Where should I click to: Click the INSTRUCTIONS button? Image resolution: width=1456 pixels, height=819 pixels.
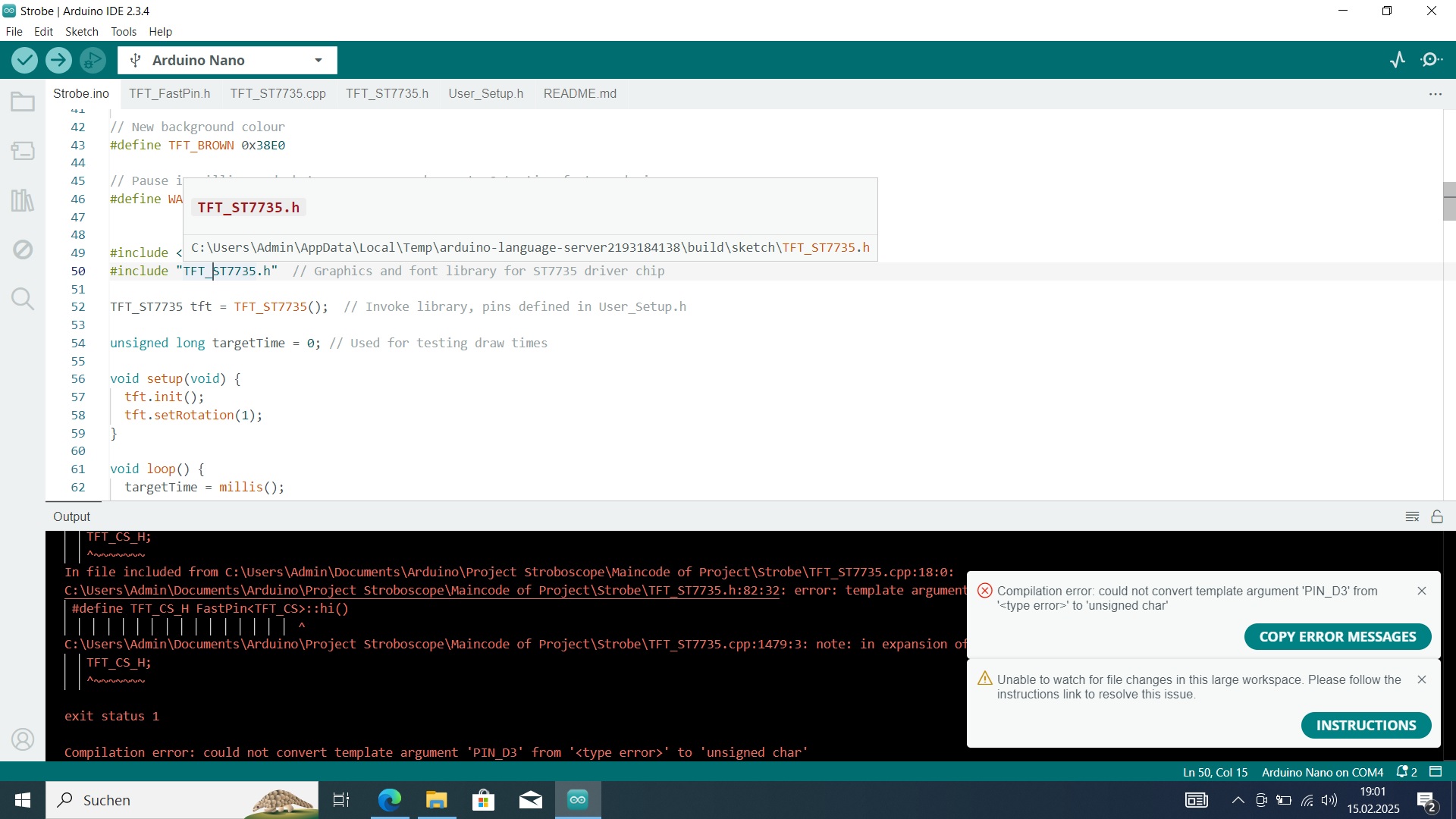pyautogui.click(x=1366, y=726)
